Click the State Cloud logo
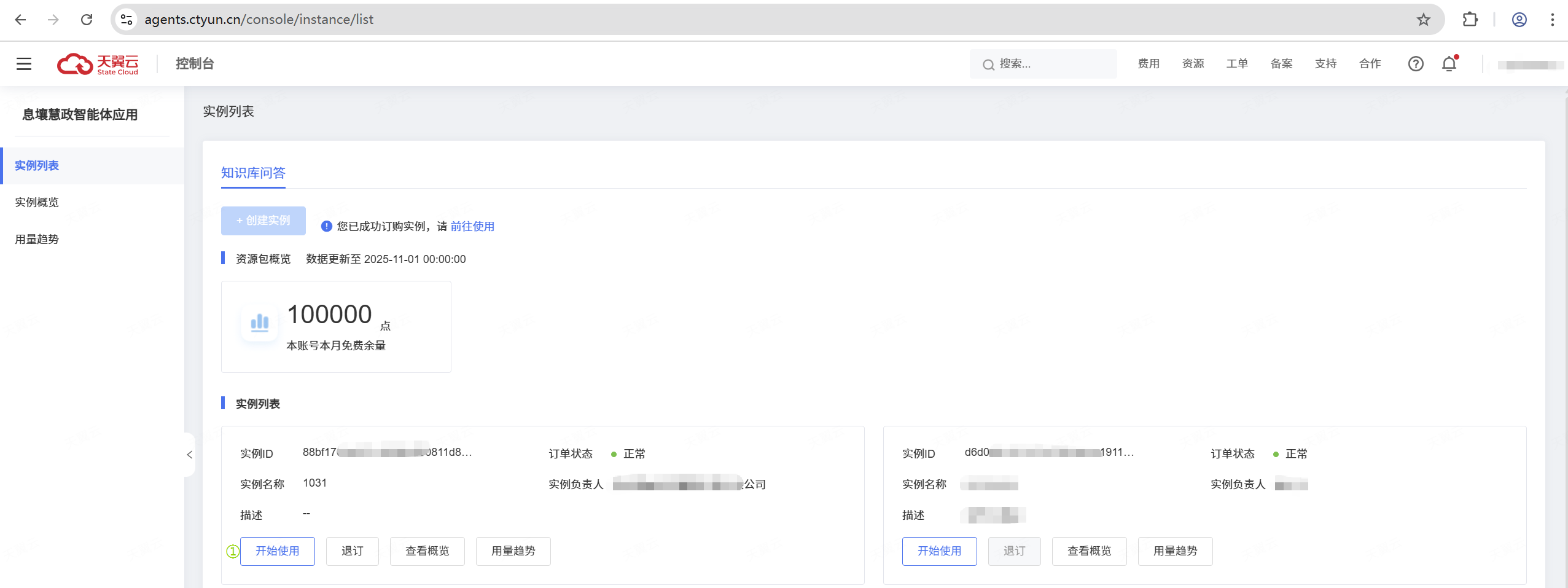1568x588 pixels. pos(98,64)
